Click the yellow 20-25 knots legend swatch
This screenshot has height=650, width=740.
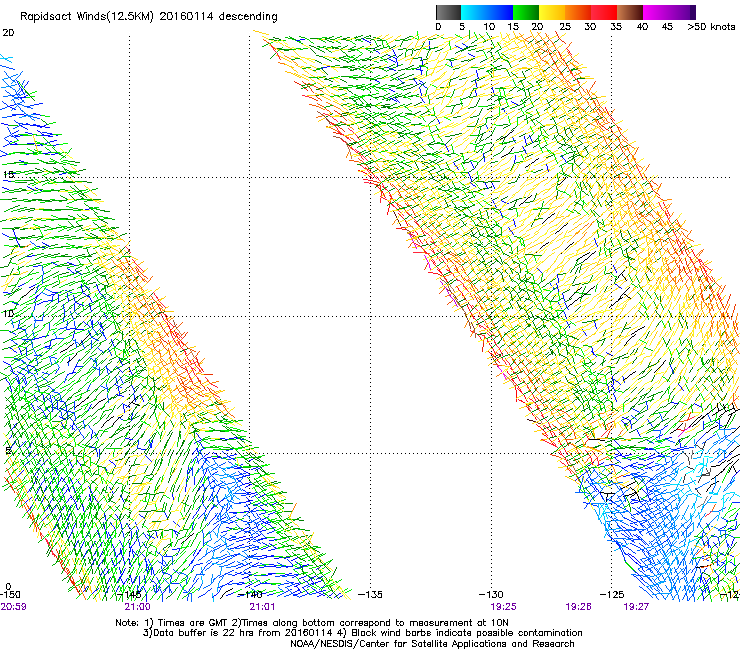pyautogui.click(x=552, y=12)
